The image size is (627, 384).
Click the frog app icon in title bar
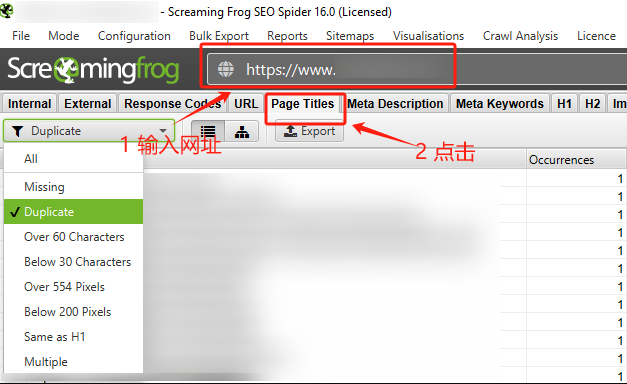(6, 11)
